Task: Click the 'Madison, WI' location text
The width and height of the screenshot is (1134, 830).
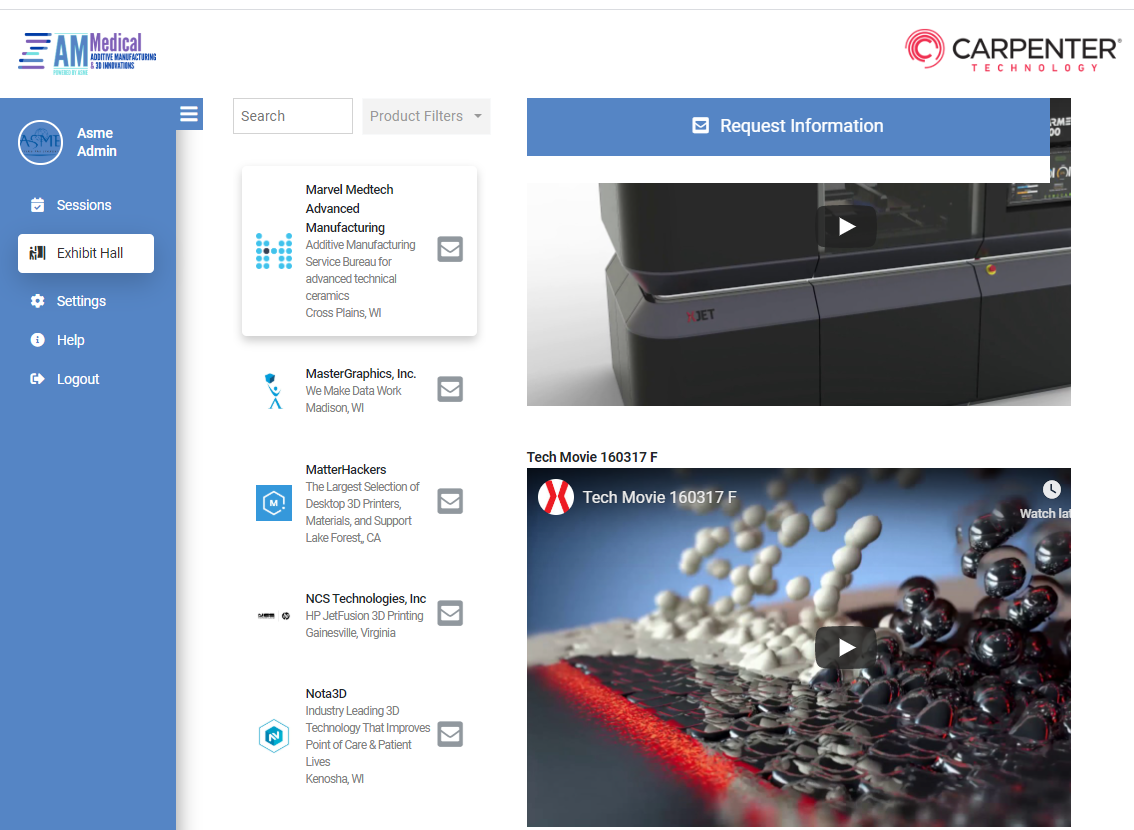Action: tap(335, 408)
